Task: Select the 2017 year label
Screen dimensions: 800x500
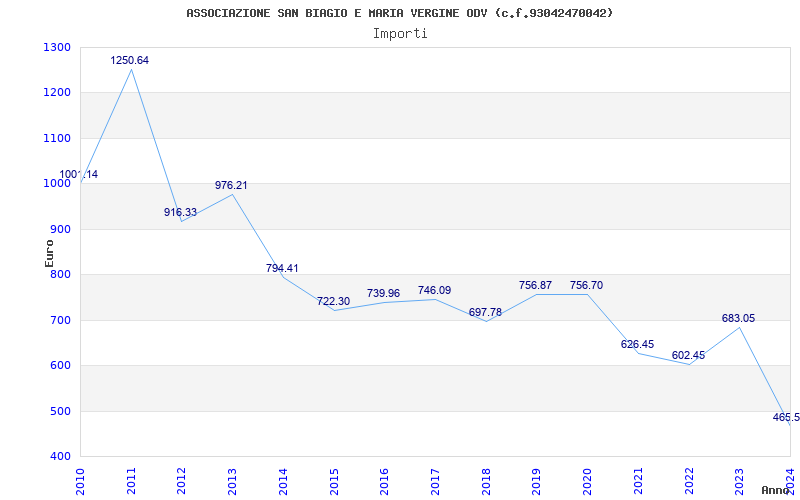Action: coord(435,482)
